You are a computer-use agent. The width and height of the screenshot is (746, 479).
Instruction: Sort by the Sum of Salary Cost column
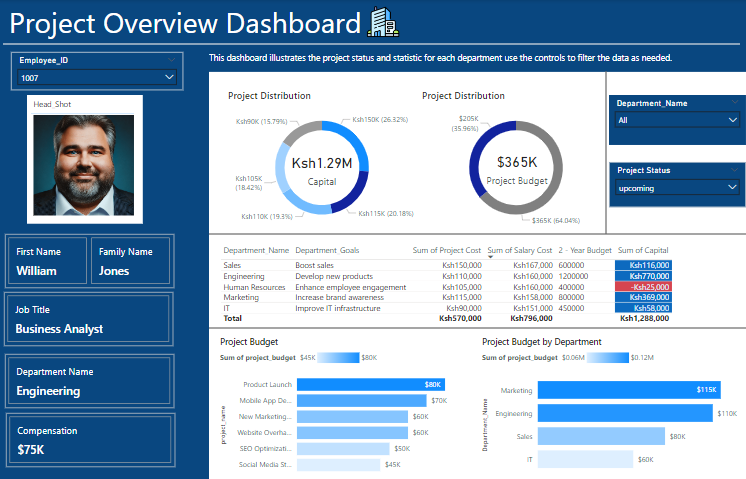click(x=520, y=250)
